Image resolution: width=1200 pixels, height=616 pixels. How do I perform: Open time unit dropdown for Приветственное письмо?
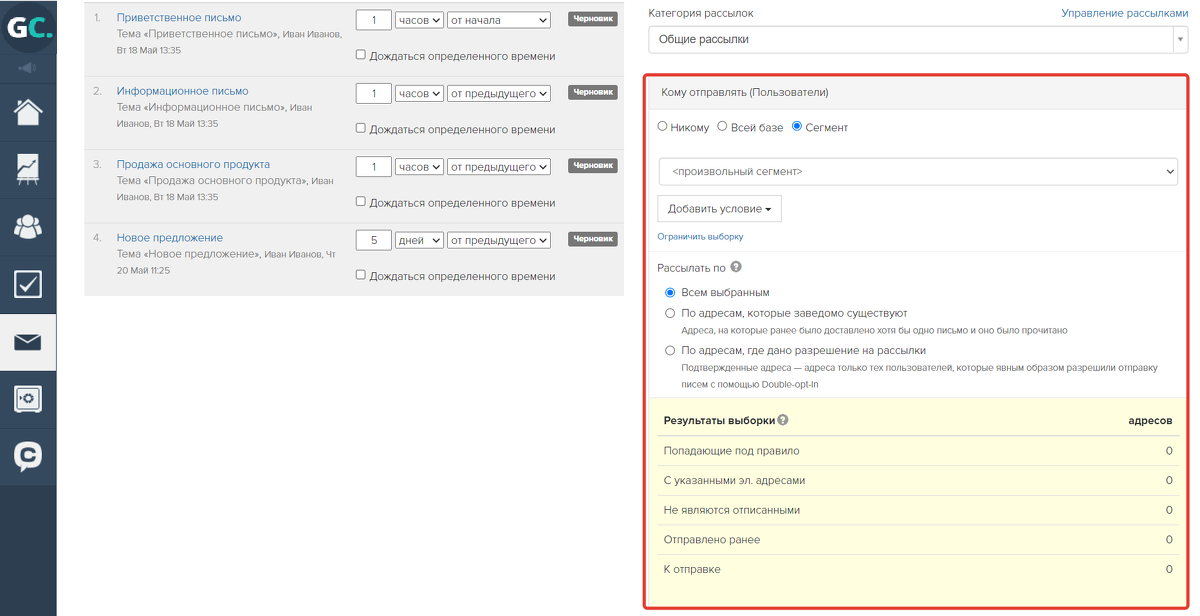point(419,20)
